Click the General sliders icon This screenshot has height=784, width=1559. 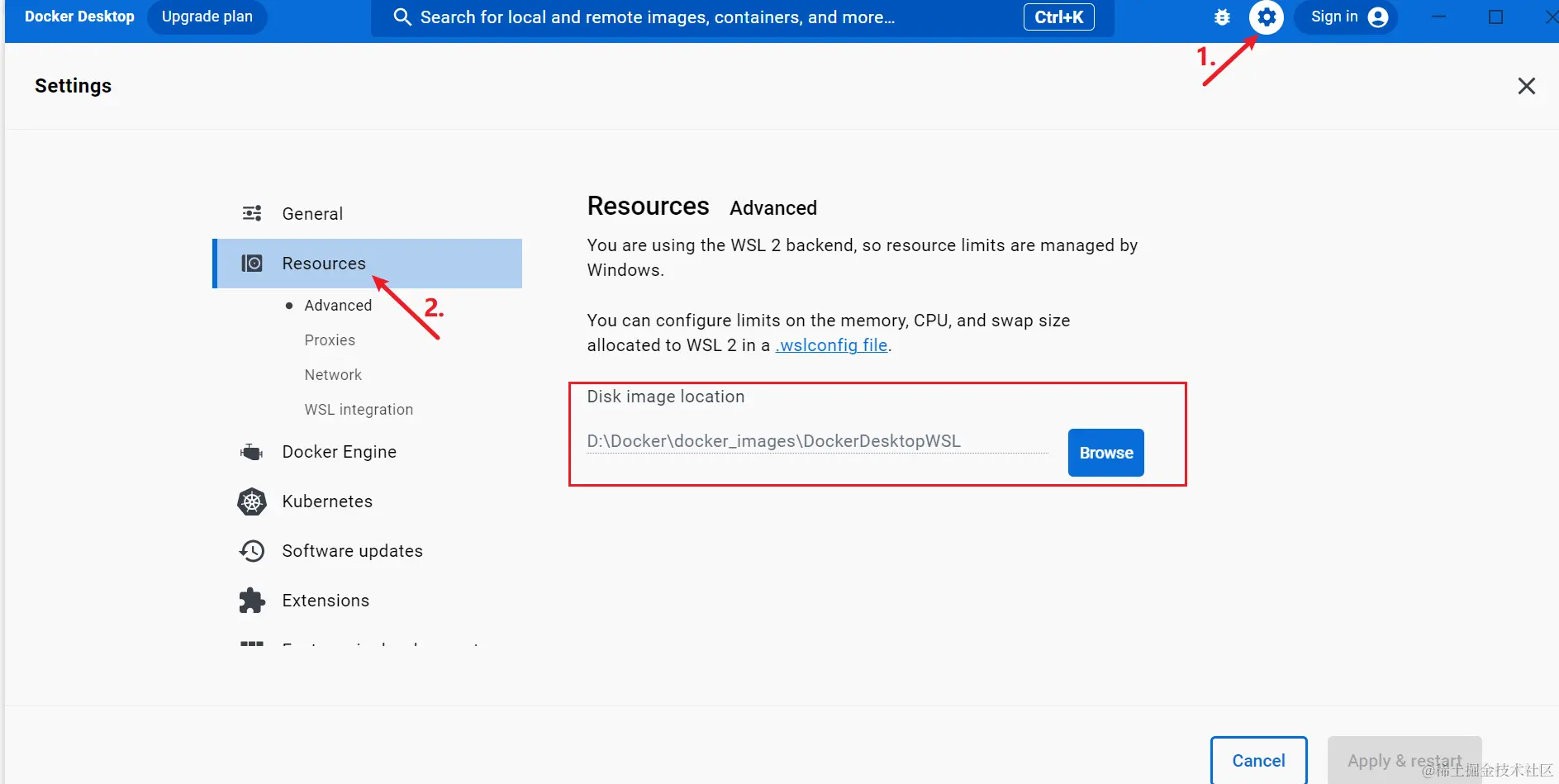(x=252, y=214)
